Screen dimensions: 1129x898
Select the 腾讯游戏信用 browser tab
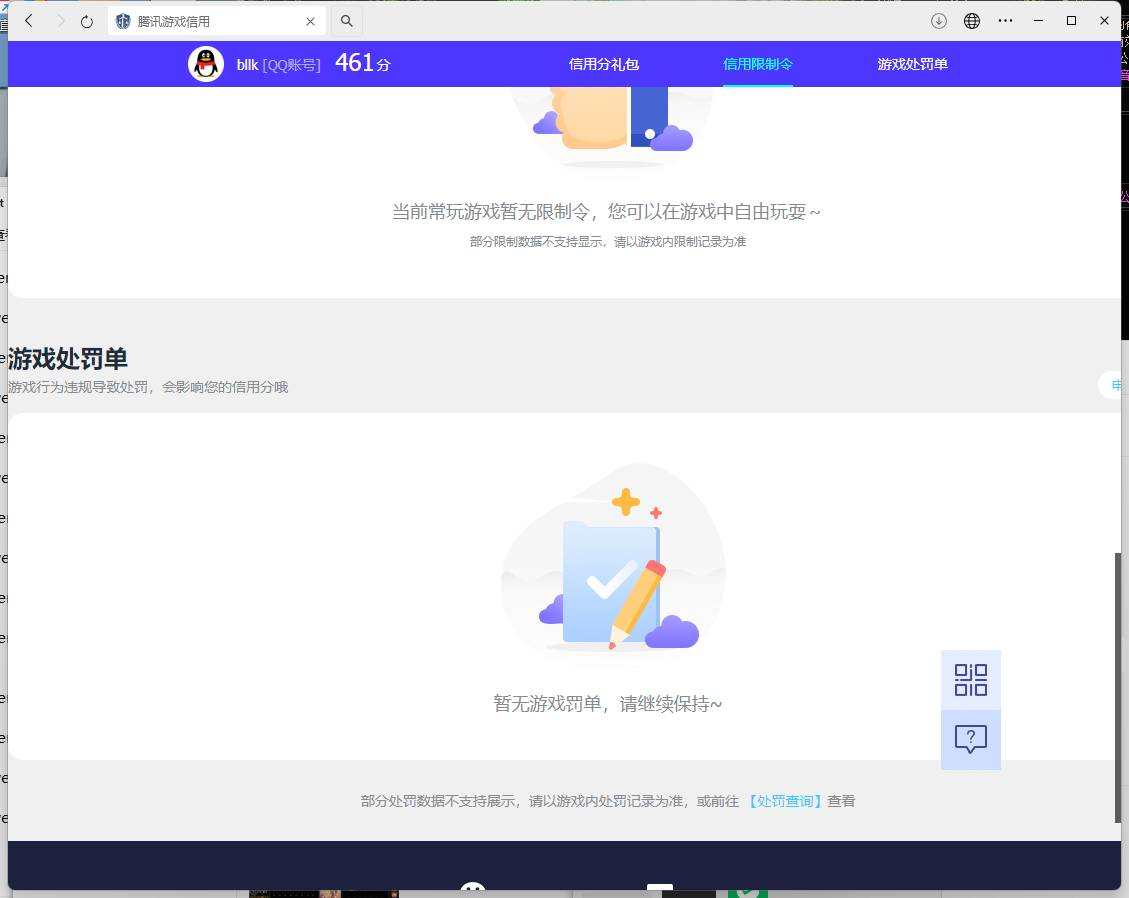(216, 22)
